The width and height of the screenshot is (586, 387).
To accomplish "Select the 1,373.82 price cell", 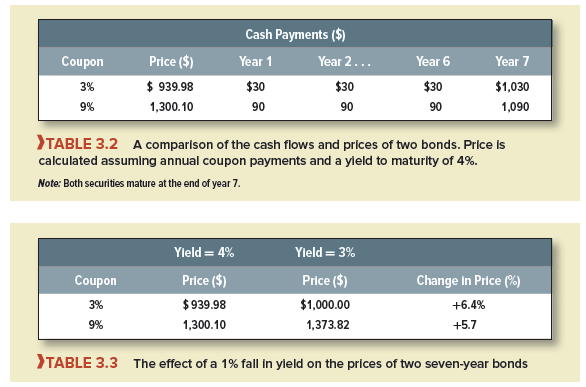I will tap(328, 325).
